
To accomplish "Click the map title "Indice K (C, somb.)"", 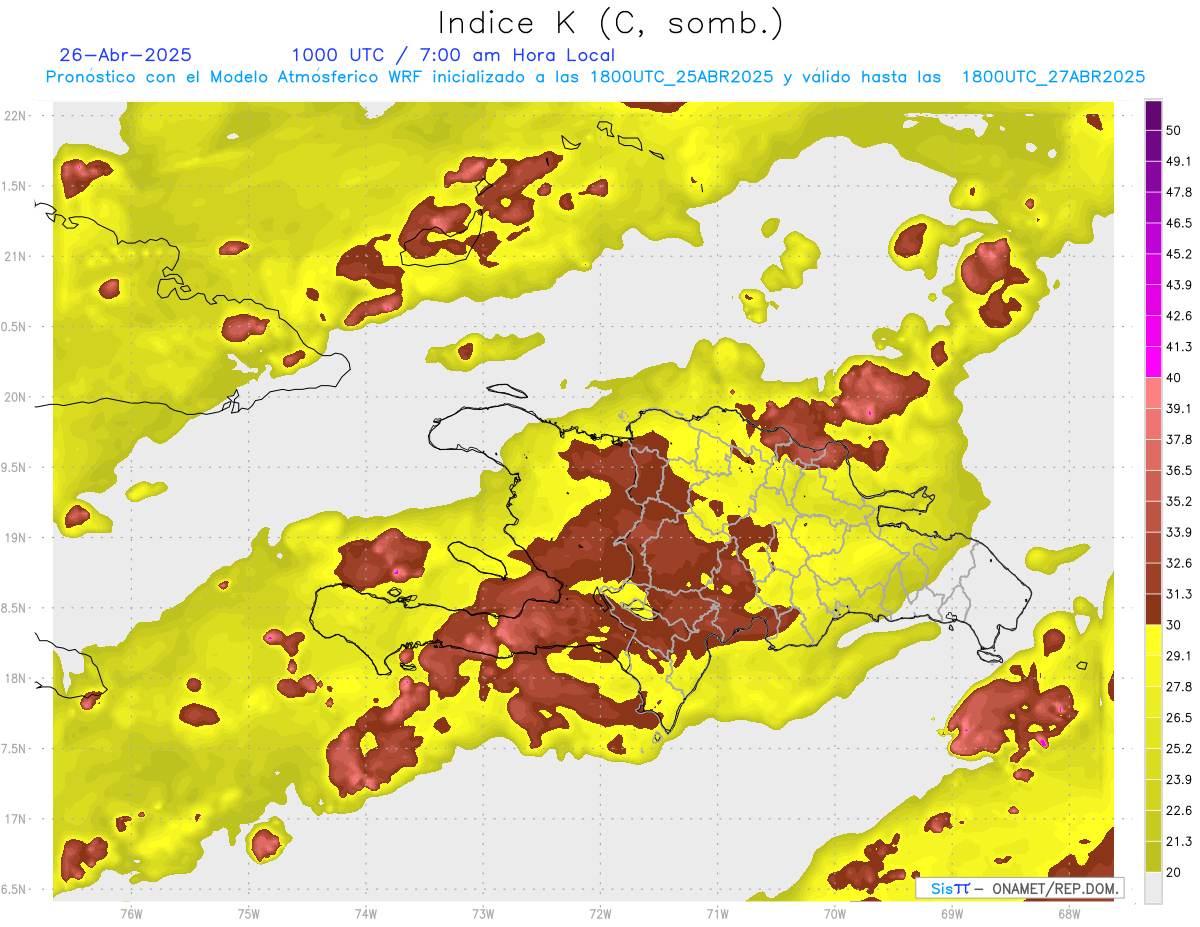I will point(610,23).
